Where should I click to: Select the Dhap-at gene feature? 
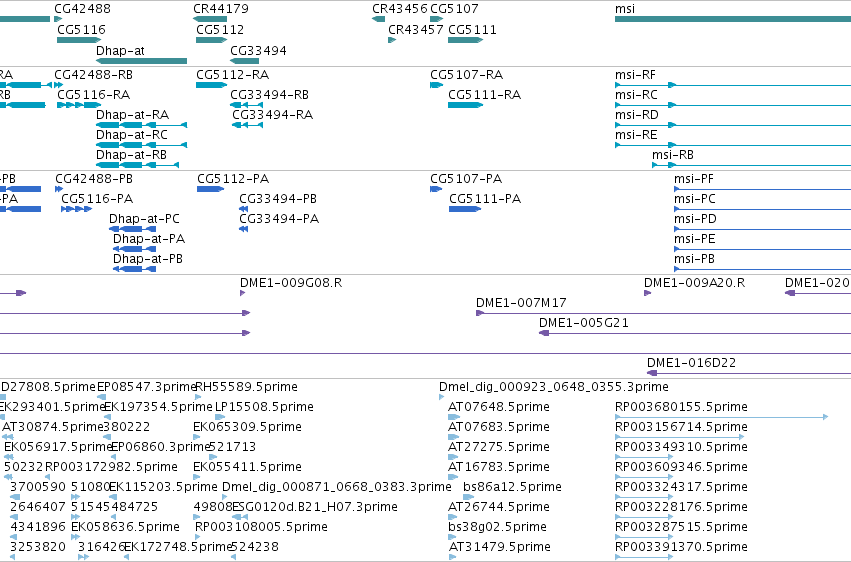click(141, 61)
